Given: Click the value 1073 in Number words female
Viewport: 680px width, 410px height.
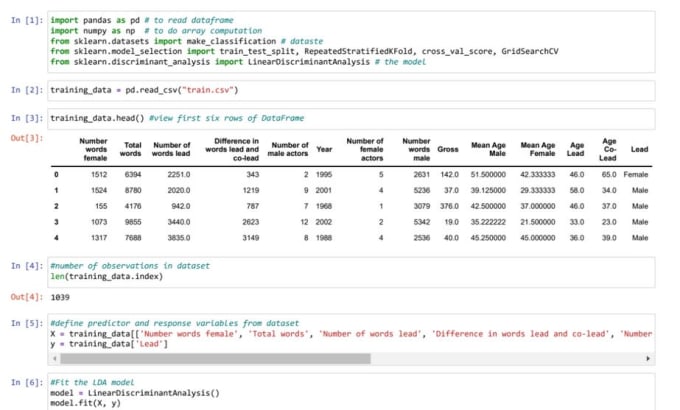Looking at the screenshot, I should tap(99, 222).
